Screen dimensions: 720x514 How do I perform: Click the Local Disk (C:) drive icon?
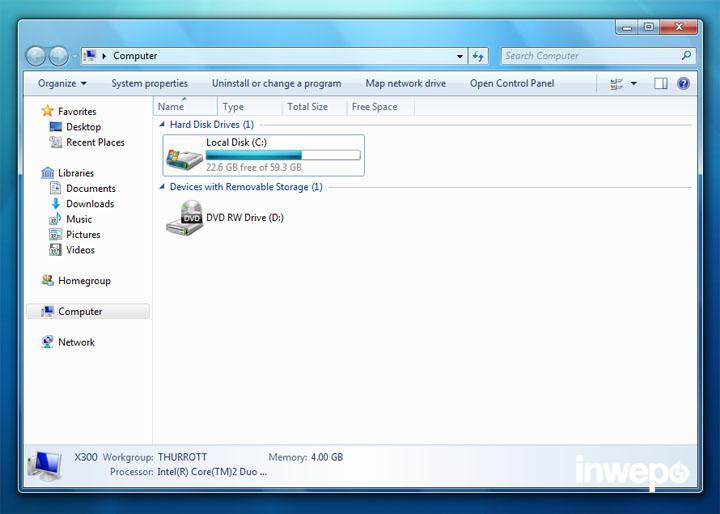click(x=184, y=159)
